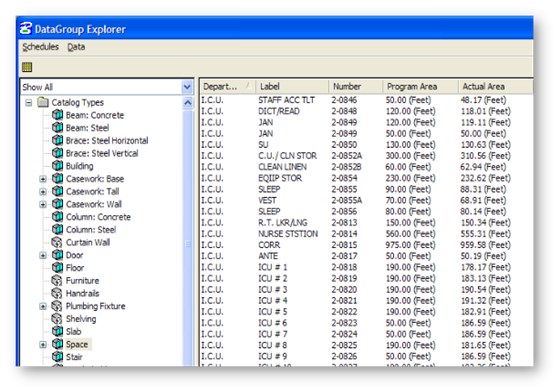Screen dimensions: 560x392
Task: Expand the Space tree node
Action: tap(43, 345)
